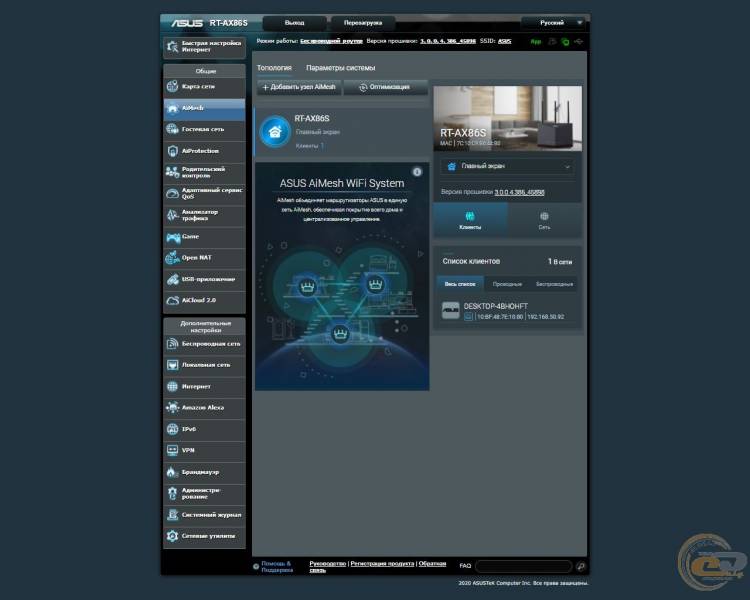Open the Adaptive QoS service icon
The image size is (750, 600).
(172, 193)
